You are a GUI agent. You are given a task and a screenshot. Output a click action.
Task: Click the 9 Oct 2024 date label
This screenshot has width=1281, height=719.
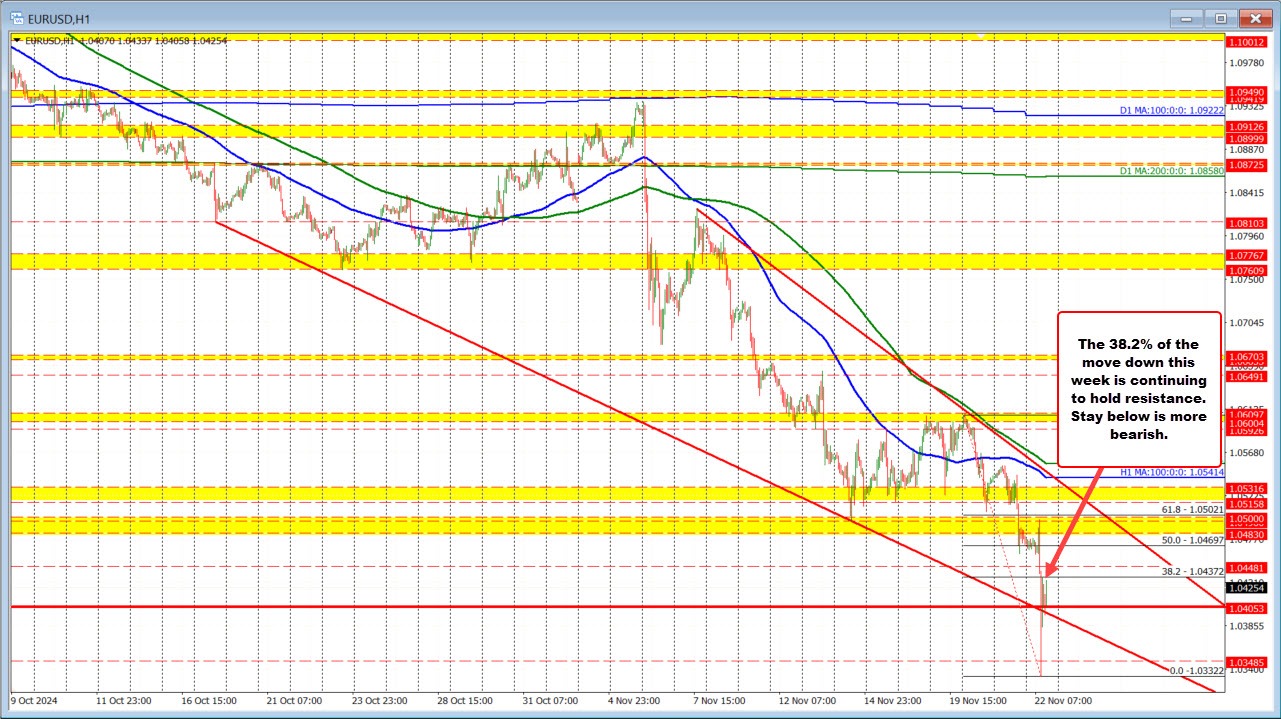35,702
